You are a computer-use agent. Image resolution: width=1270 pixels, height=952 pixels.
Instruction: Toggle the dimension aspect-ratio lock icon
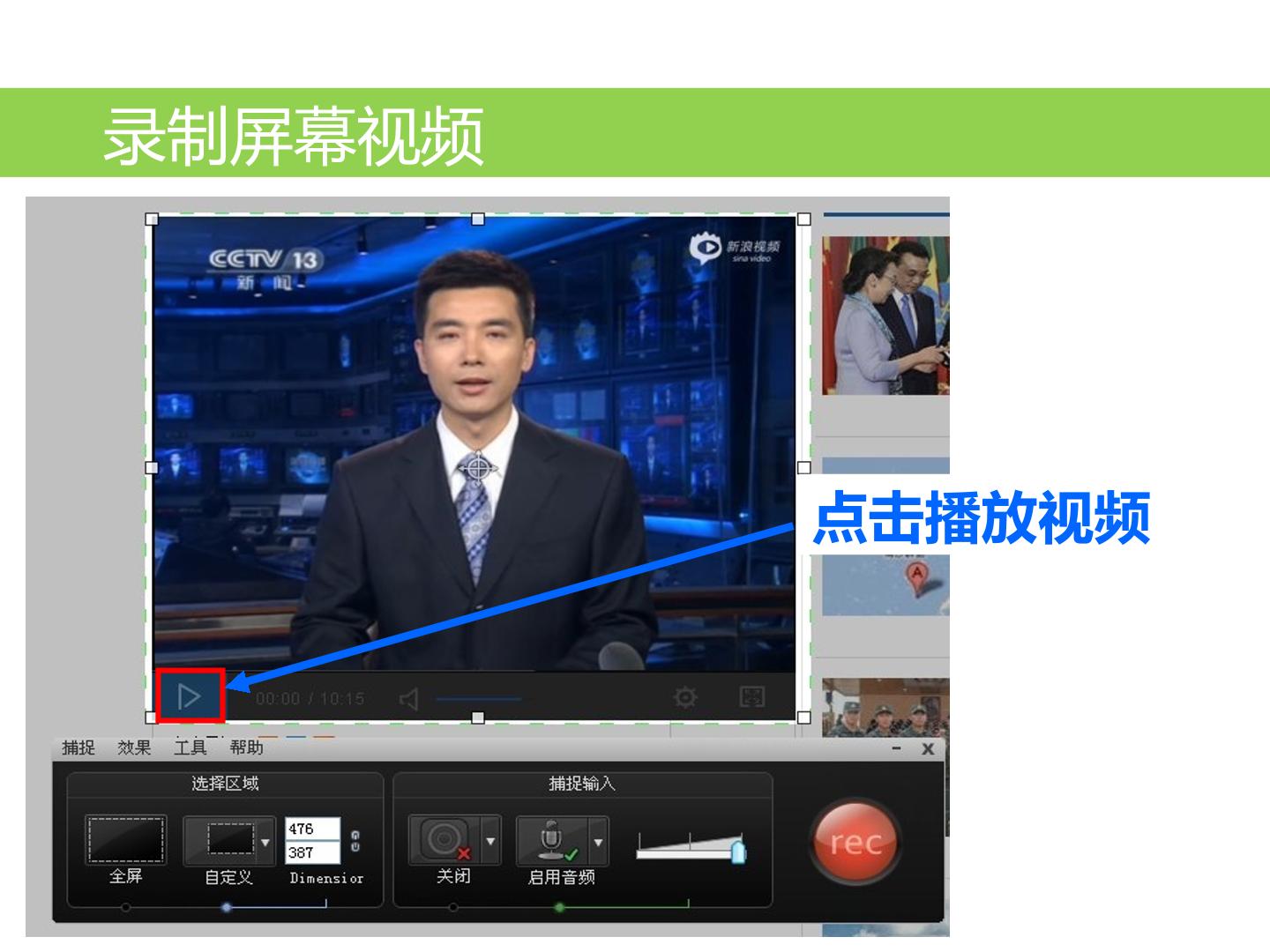(x=355, y=841)
